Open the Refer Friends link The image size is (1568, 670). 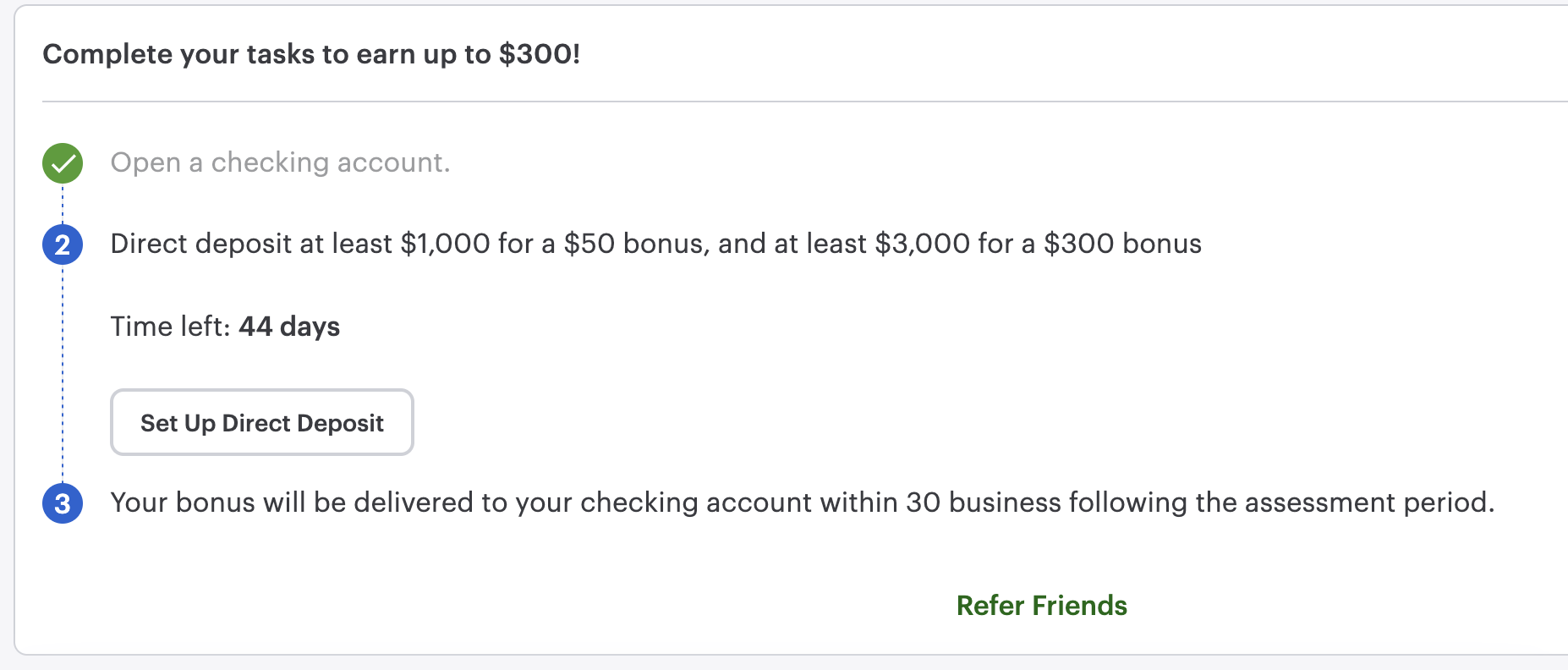point(1041,606)
